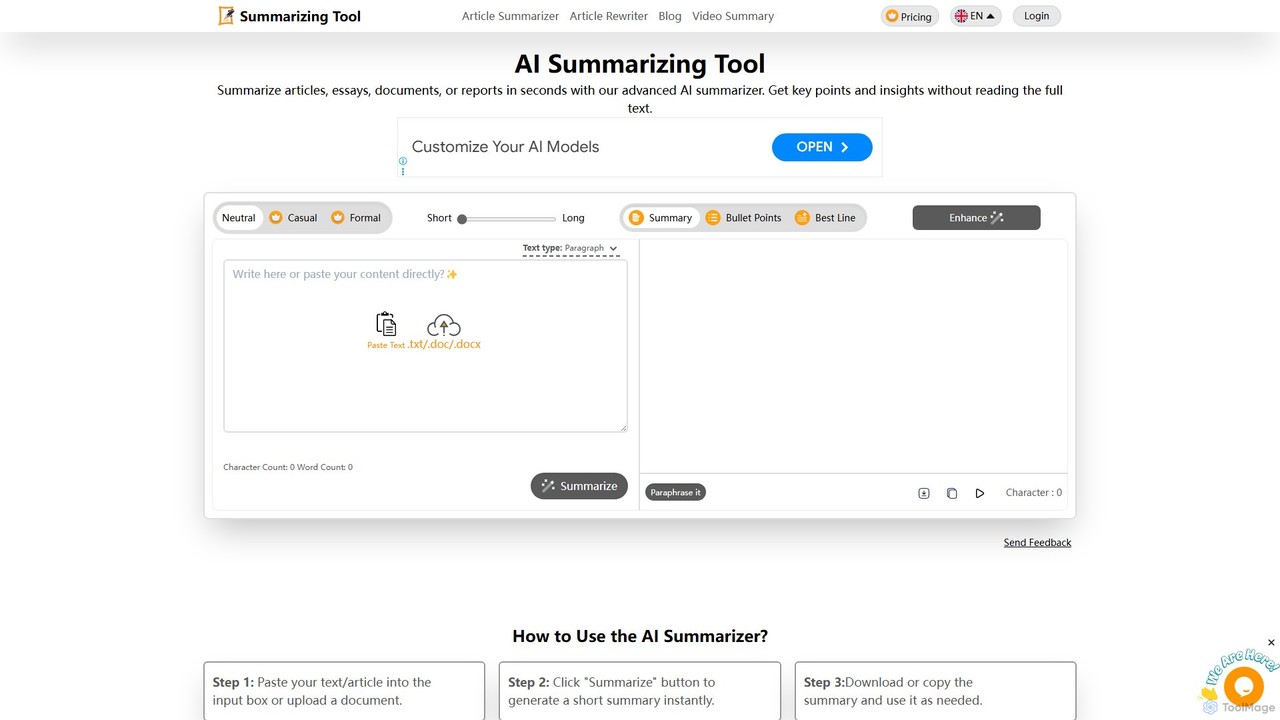Click the Enhance button

976,218
